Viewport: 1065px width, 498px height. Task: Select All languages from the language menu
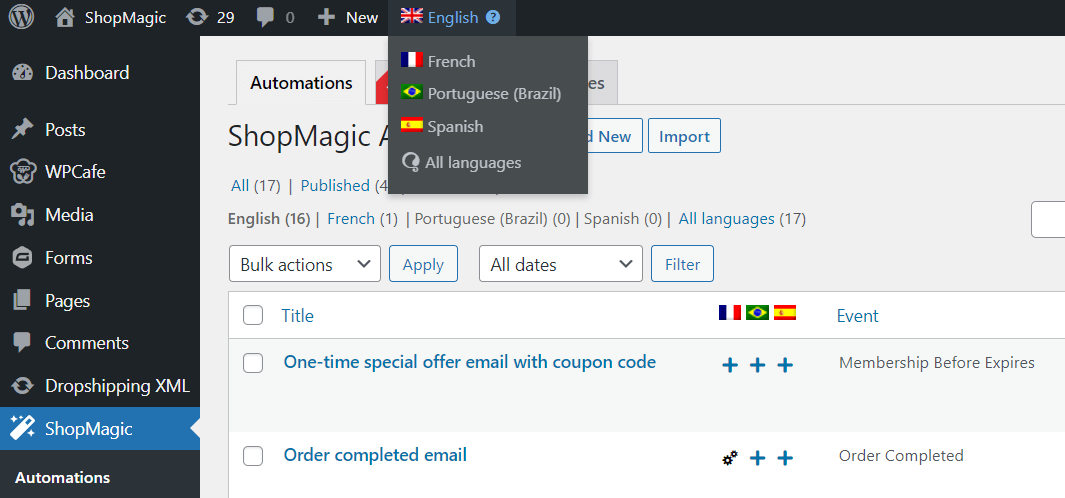pyautogui.click(x=473, y=163)
